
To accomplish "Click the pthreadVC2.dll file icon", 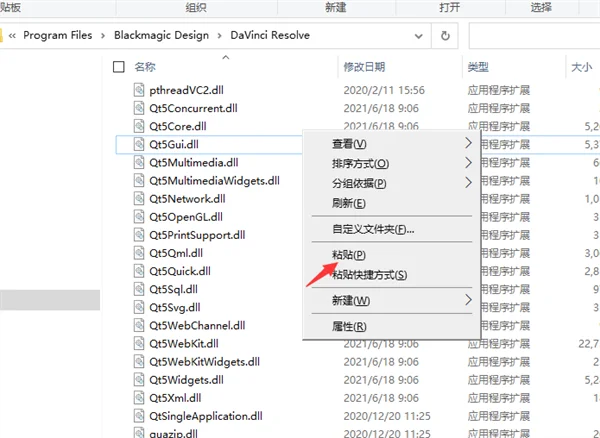I will pos(139,90).
